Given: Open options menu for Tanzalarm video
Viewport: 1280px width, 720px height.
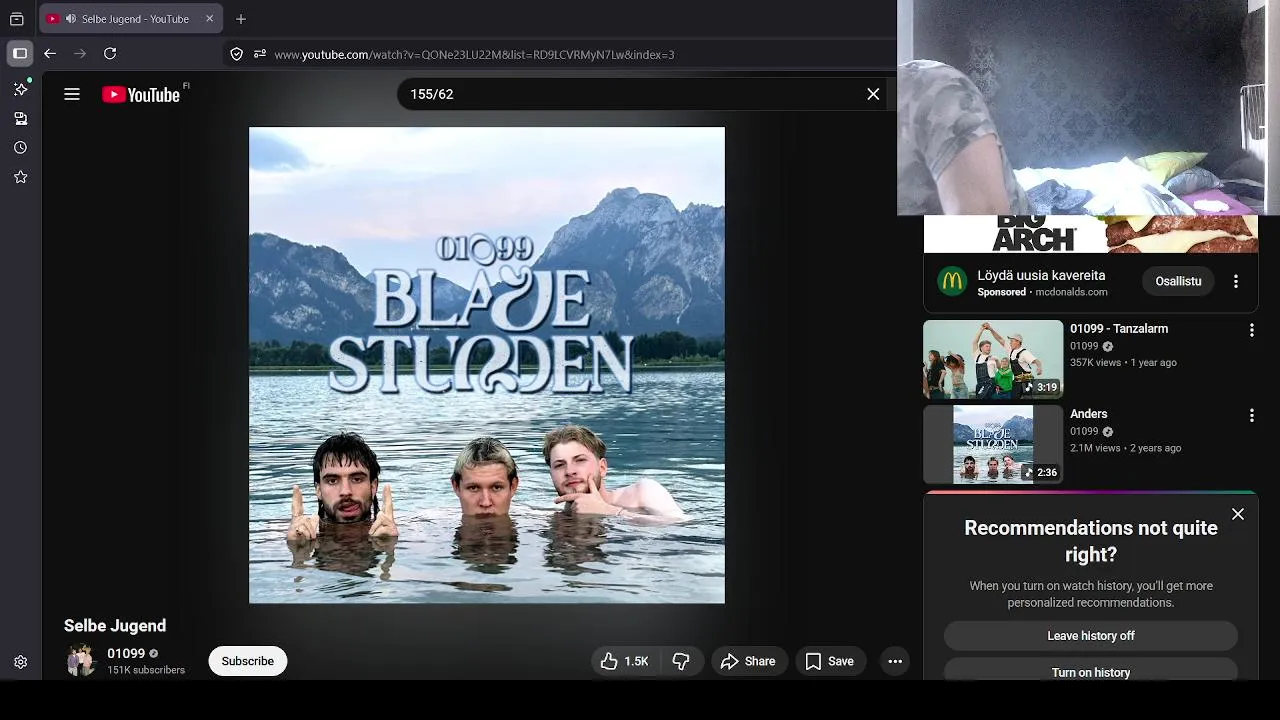Looking at the screenshot, I should coord(1251,330).
